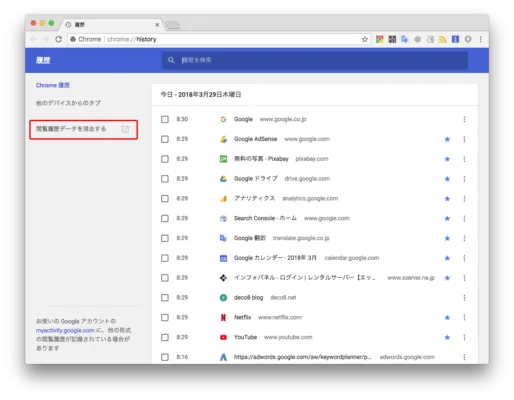Open more actions for the Google 8:30 row

pyautogui.click(x=464, y=119)
